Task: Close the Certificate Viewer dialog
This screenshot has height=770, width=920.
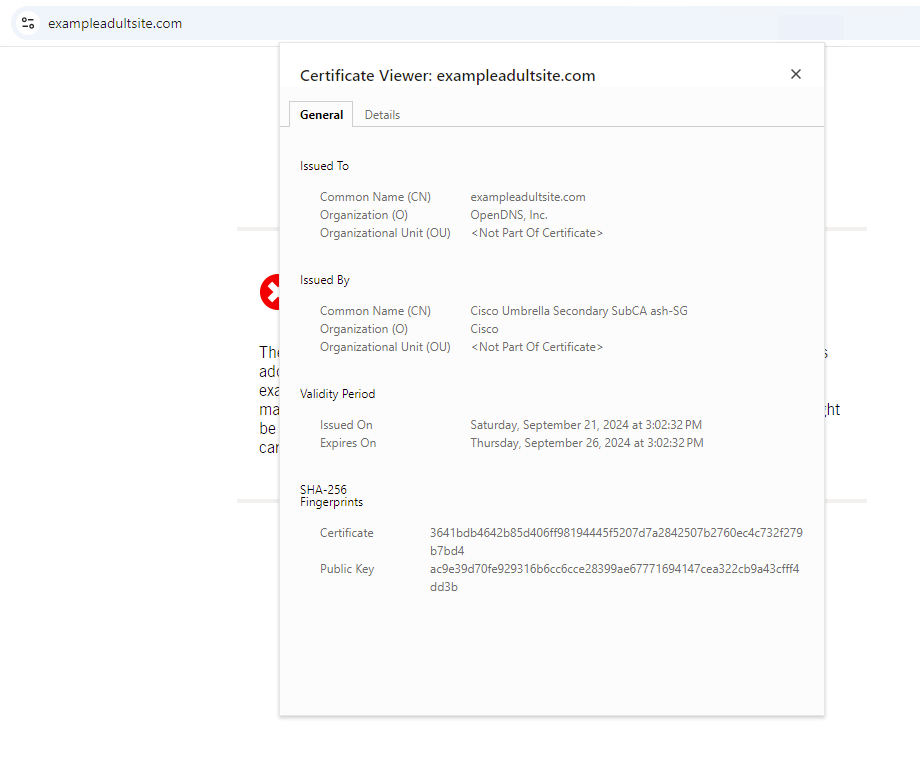Action: (796, 74)
